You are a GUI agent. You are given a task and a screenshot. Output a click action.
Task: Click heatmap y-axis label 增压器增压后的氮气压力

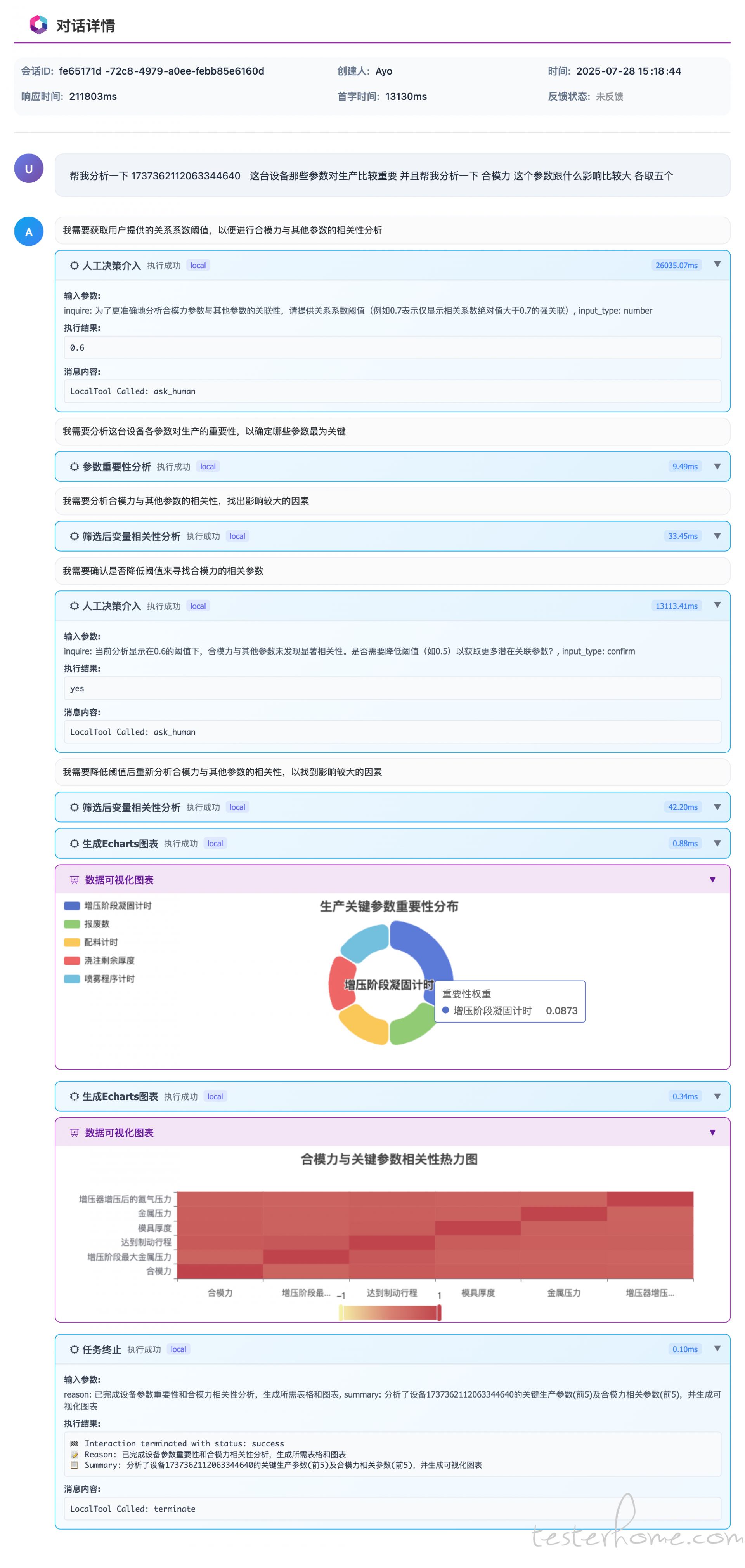pos(125,1200)
